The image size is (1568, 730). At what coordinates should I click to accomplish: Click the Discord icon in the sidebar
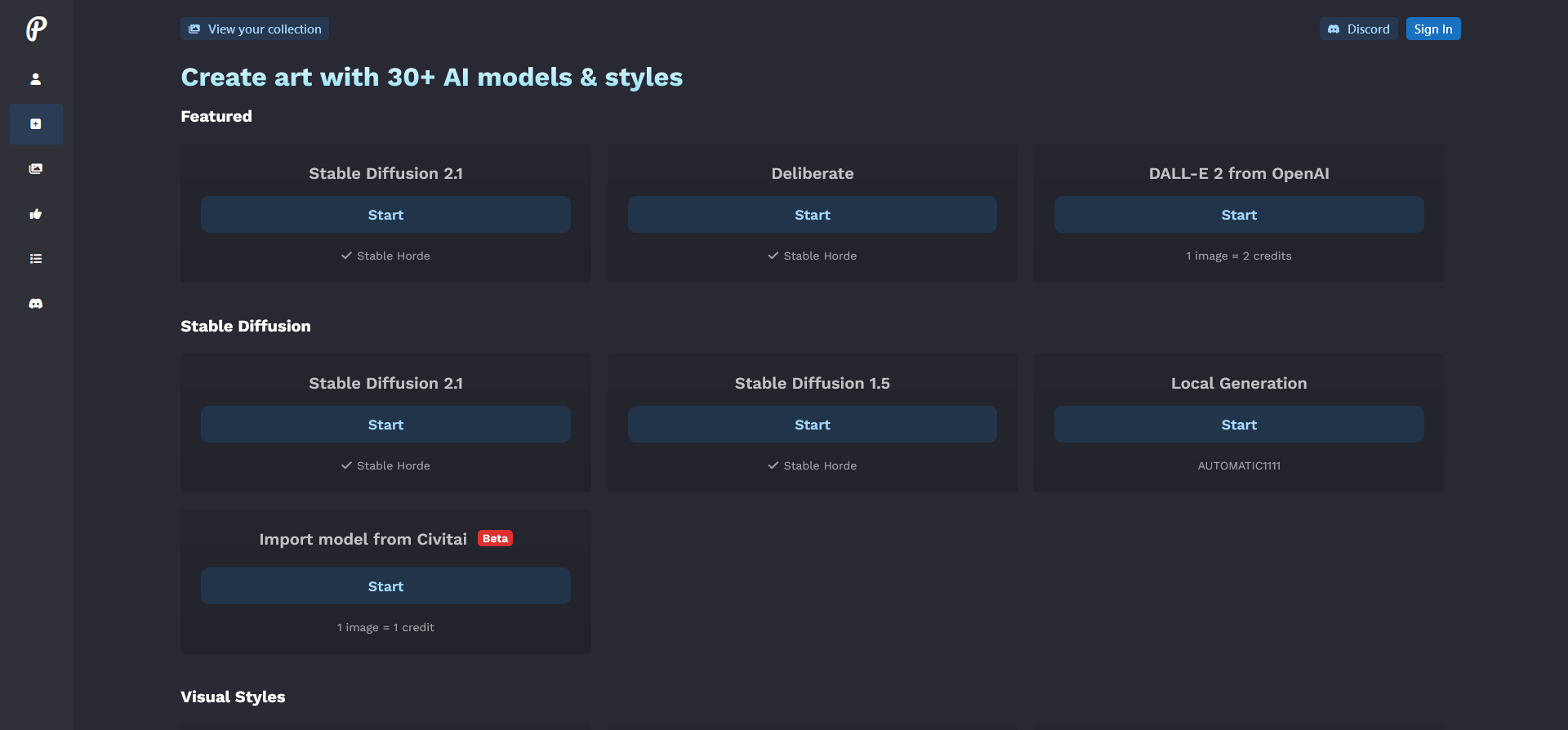tap(36, 304)
